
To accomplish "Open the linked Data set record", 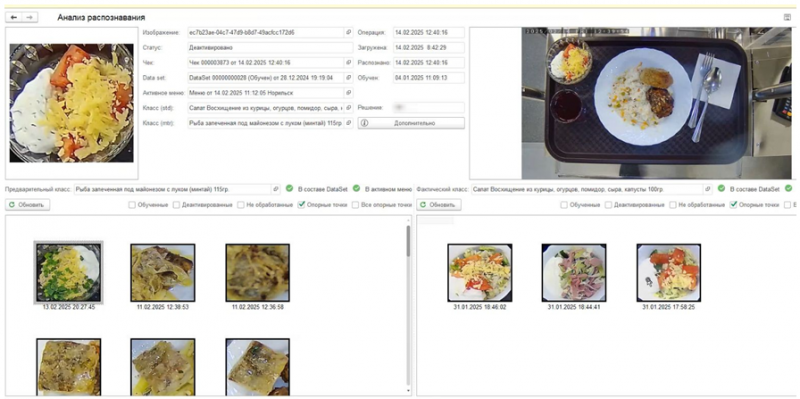I will (x=348, y=78).
